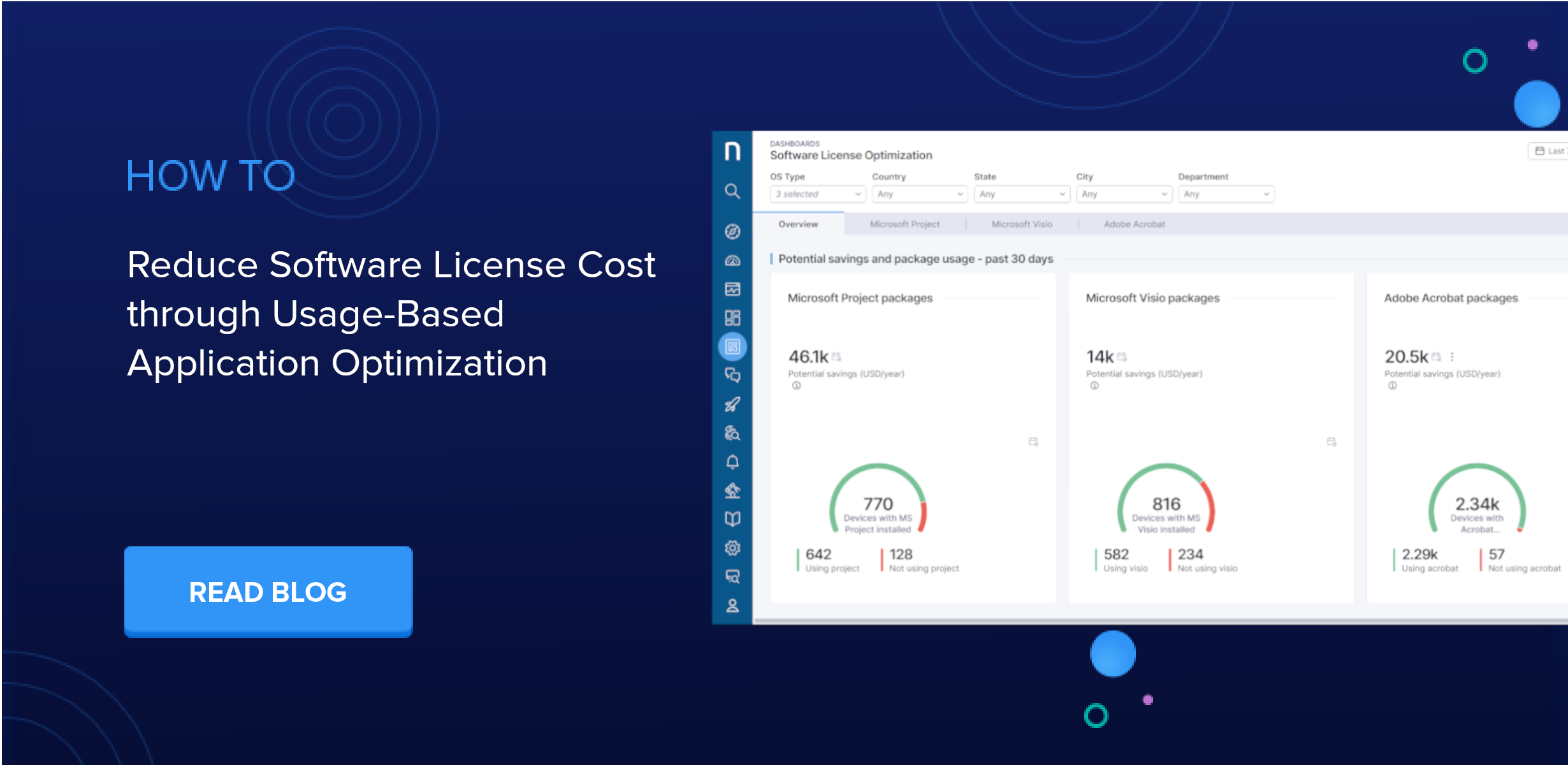Click the READ BLOG button
1568x765 pixels.
click(268, 591)
